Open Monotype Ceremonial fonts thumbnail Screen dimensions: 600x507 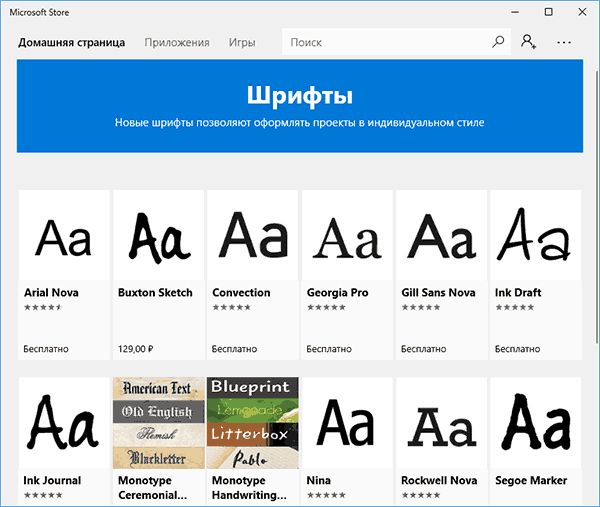[159, 423]
